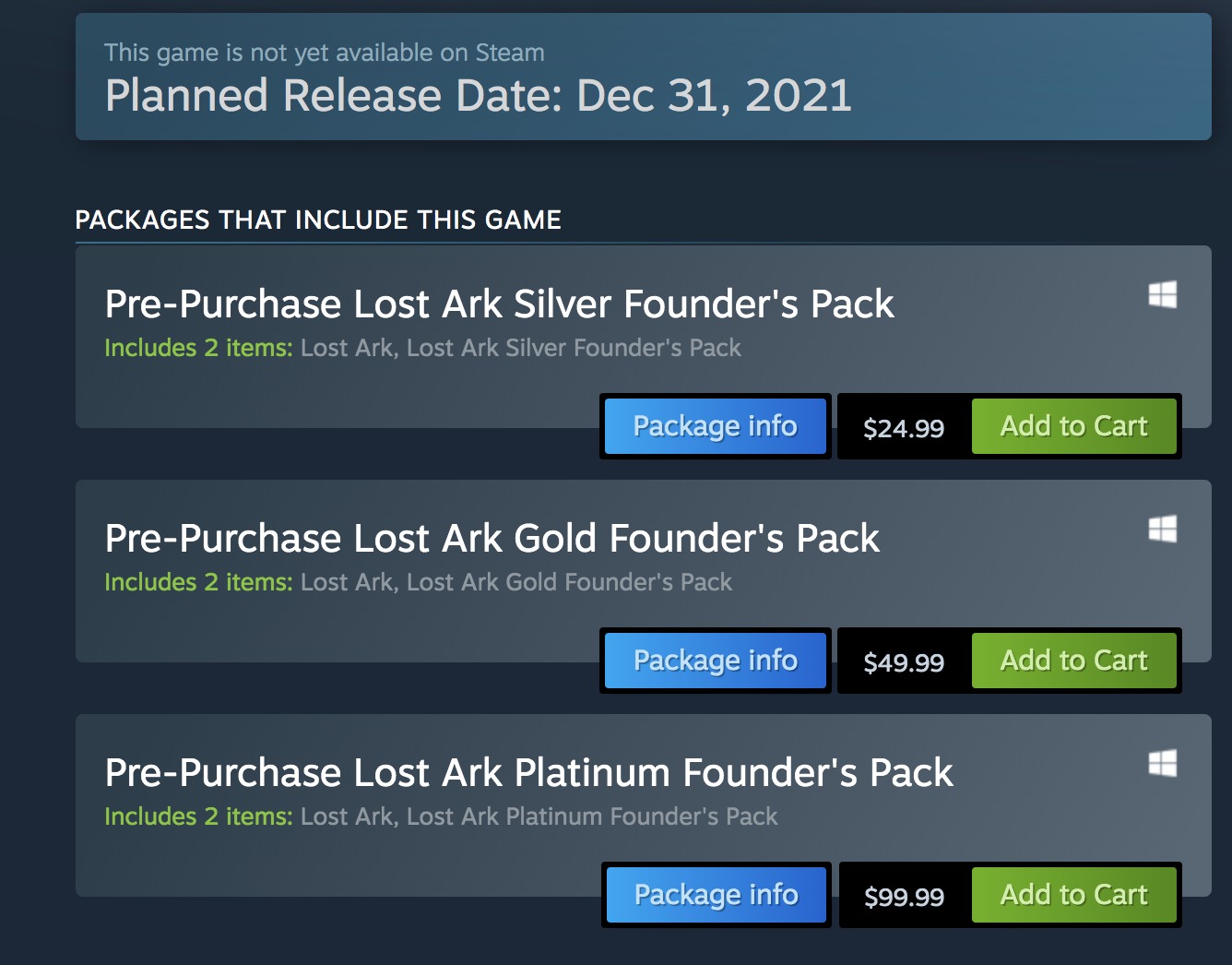Click the Planned Release Date banner
Viewport: 1232px width, 965px height.
point(644,77)
